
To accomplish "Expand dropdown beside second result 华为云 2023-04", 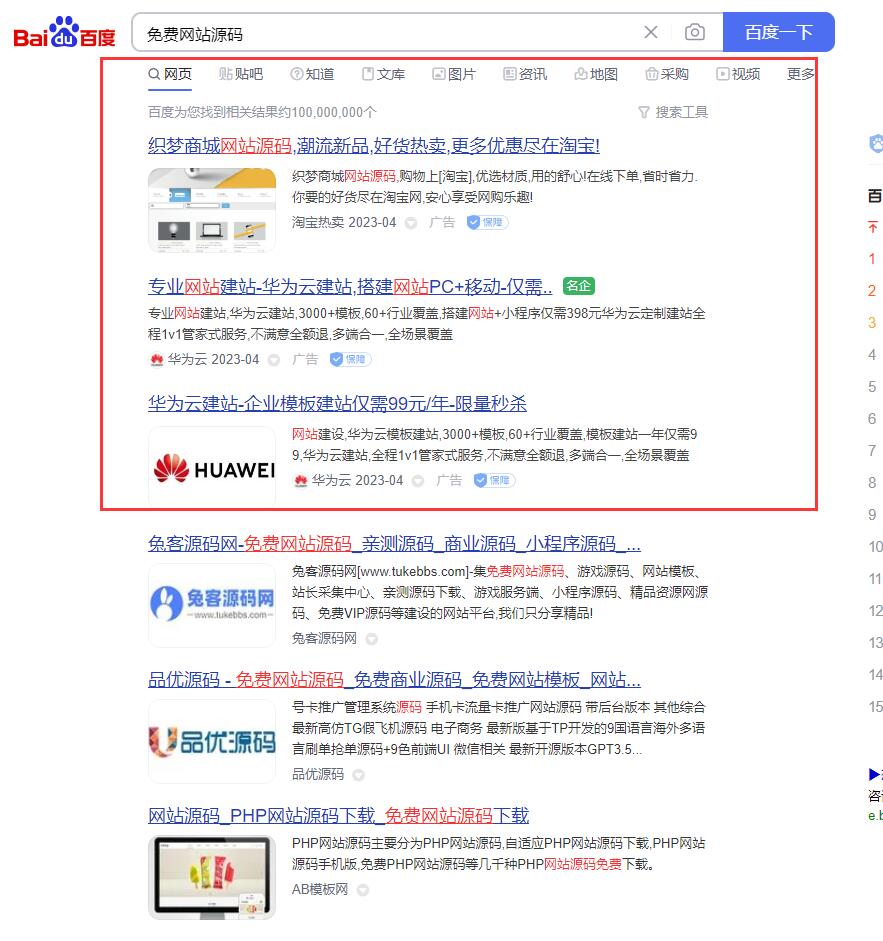I will (x=274, y=360).
